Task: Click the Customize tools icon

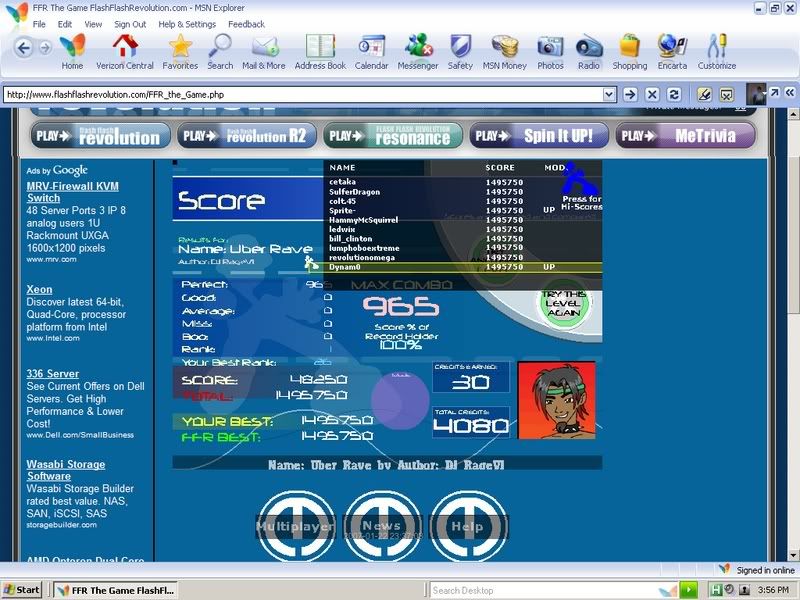Action: pyautogui.click(x=716, y=50)
